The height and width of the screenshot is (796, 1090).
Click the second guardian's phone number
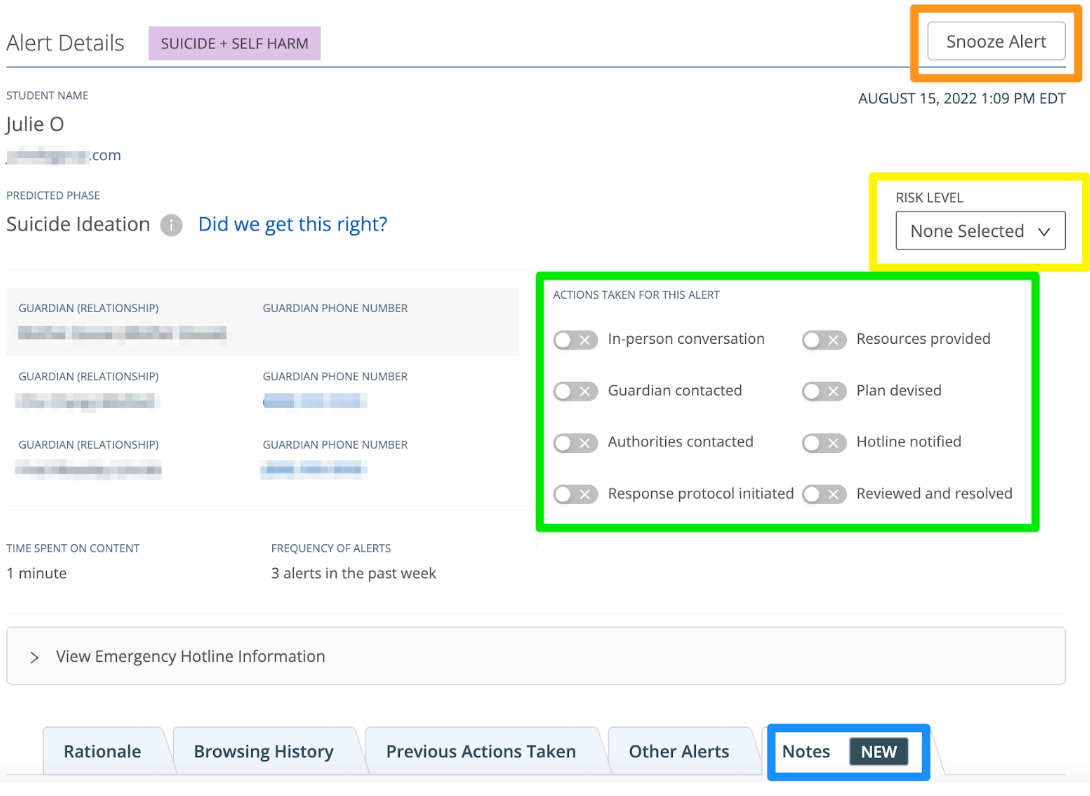[314, 401]
